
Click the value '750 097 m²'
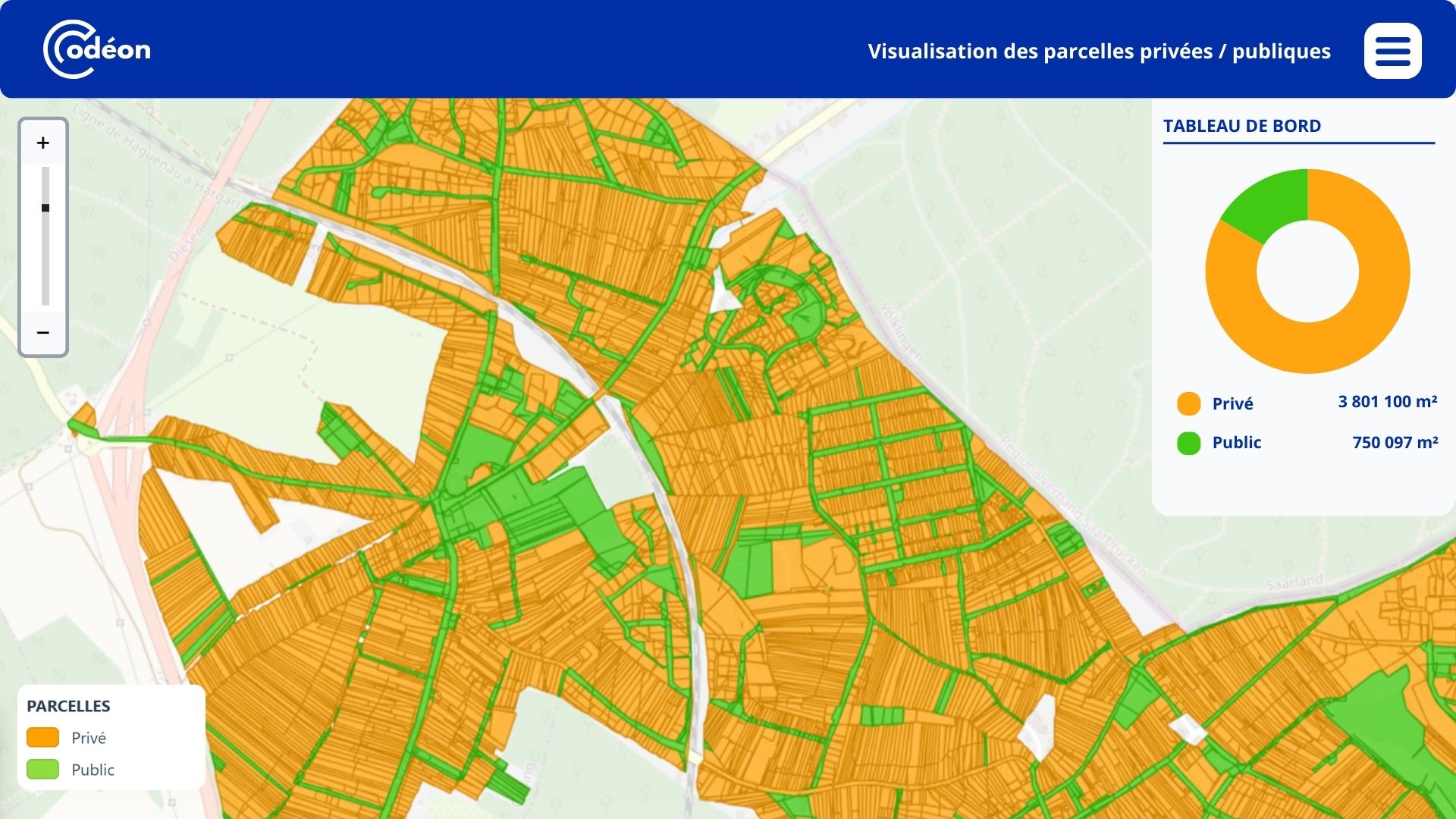point(1395,442)
